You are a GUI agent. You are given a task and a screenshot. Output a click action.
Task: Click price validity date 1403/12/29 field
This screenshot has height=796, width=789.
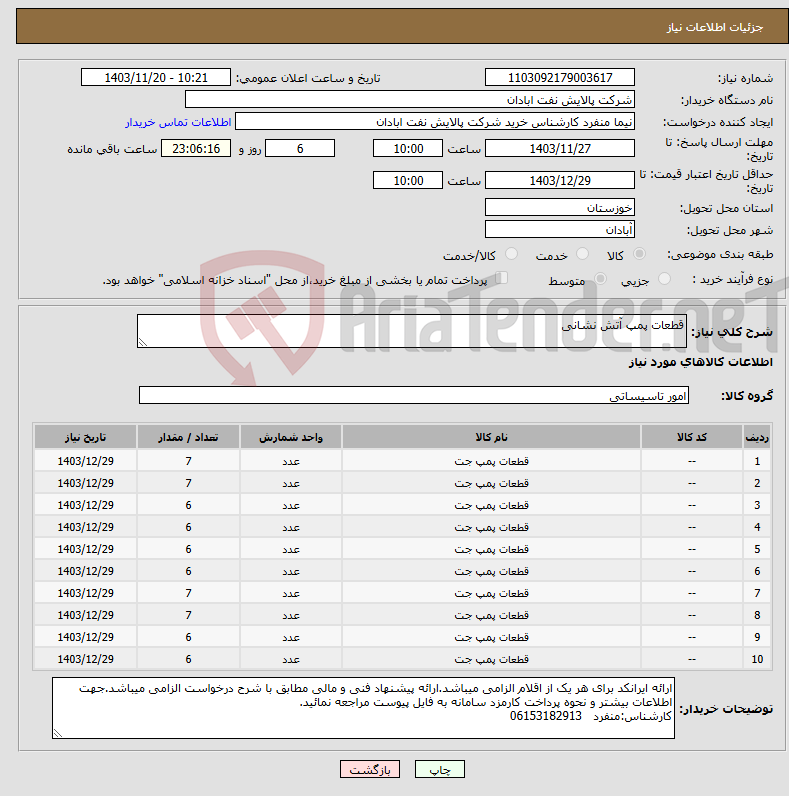(x=560, y=181)
